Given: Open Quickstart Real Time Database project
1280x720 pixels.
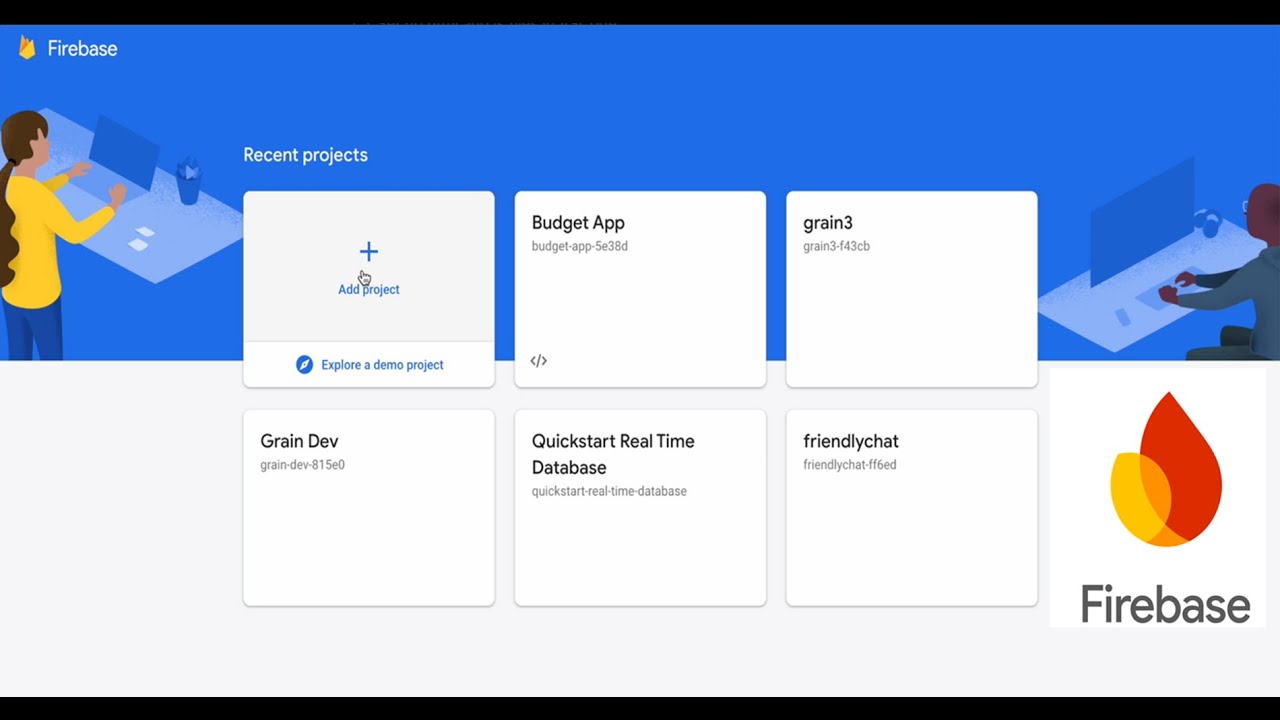Looking at the screenshot, I should pos(640,507).
